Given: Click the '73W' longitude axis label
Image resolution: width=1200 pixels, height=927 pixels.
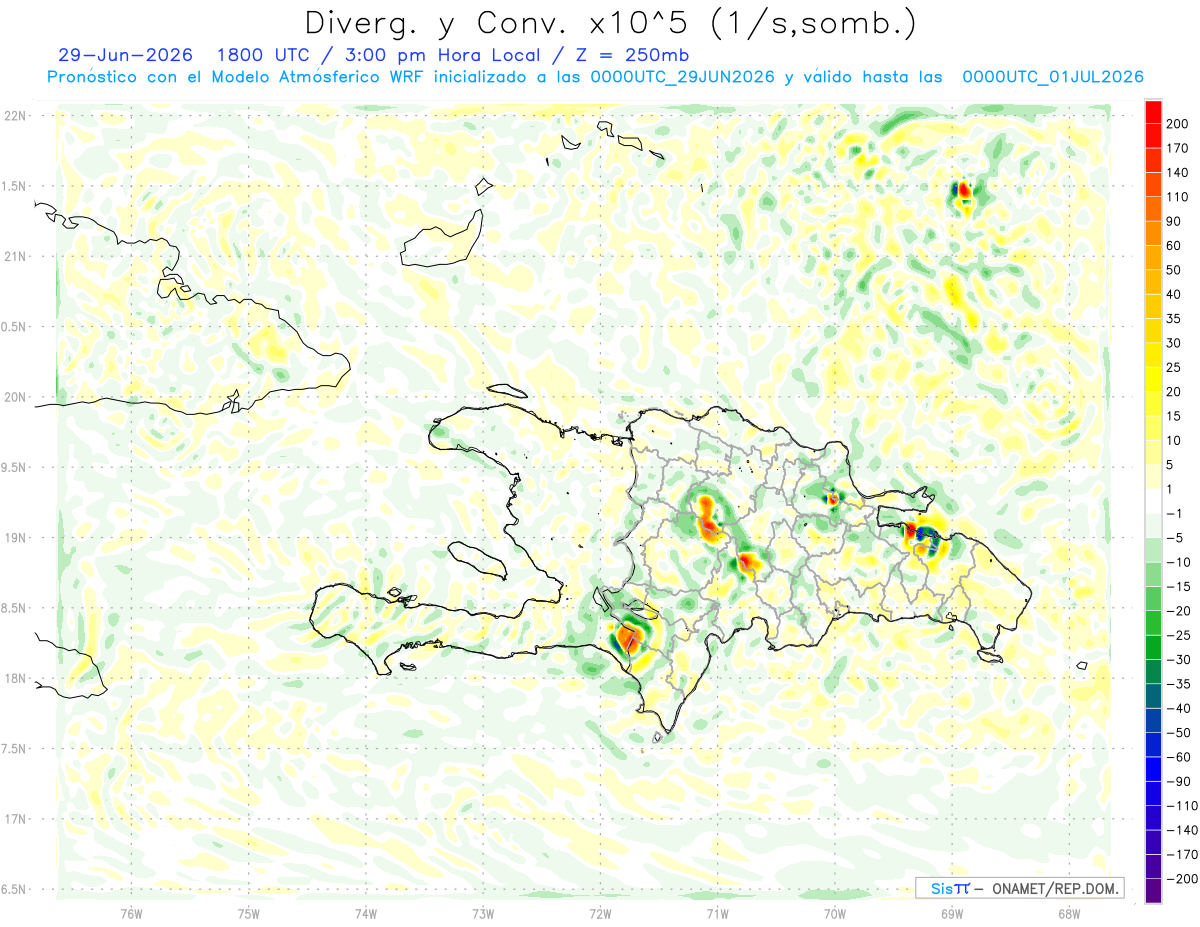Looking at the screenshot, I should (483, 913).
